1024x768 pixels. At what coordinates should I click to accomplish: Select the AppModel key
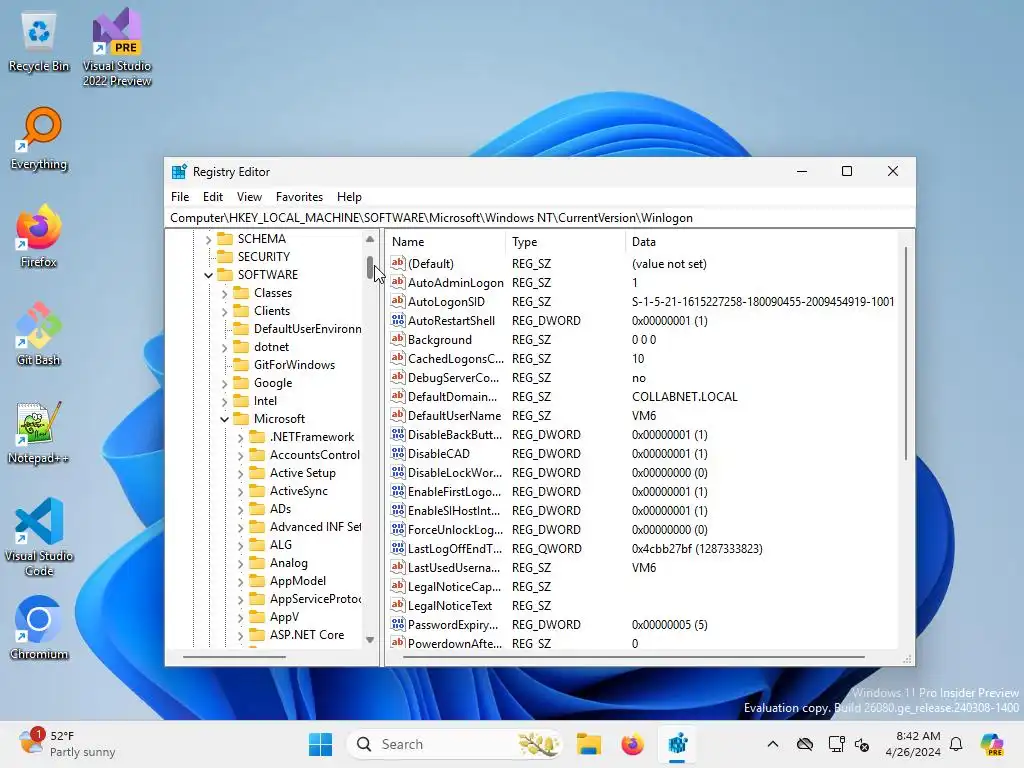(297, 581)
